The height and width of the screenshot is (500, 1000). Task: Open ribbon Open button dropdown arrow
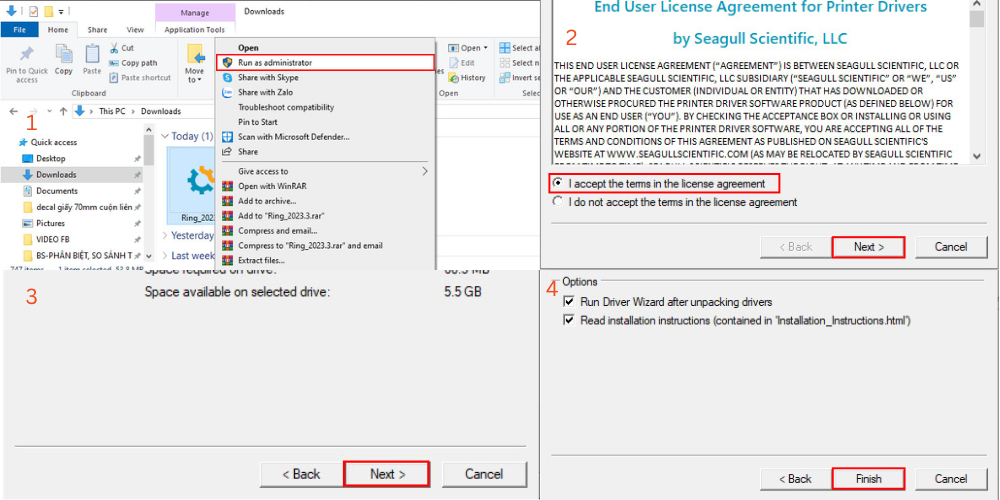click(486, 48)
